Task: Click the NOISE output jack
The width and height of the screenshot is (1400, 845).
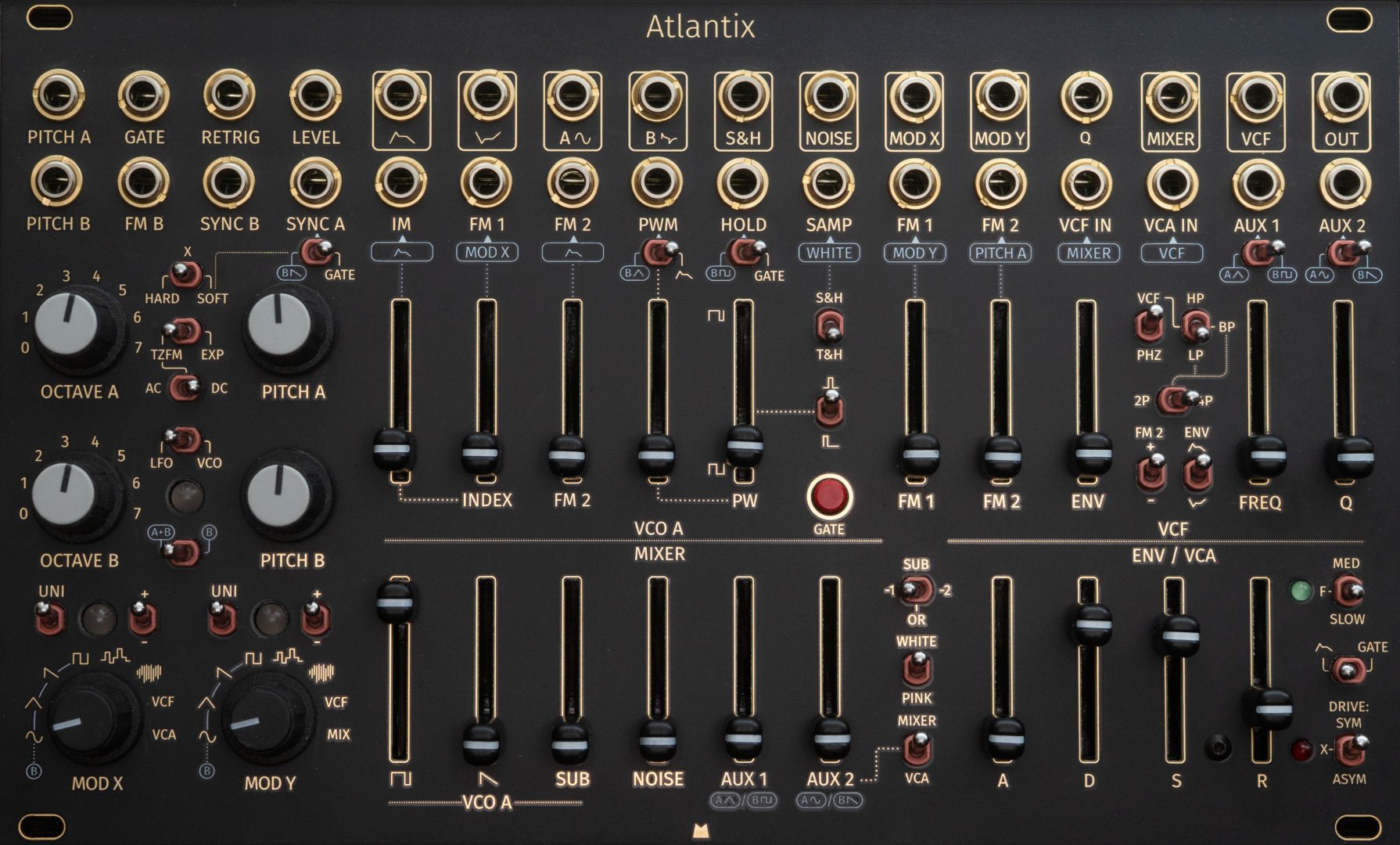Action: coord(828,96)
